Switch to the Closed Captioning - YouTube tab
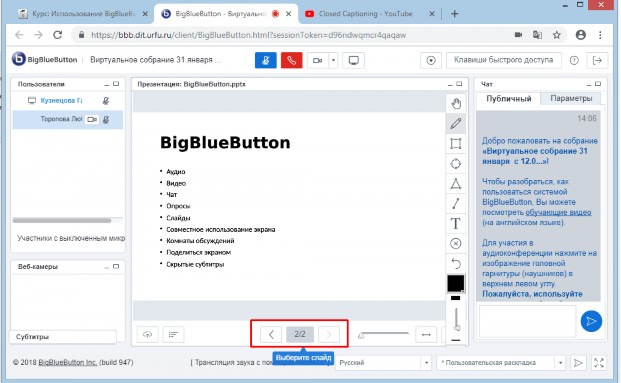This screenshot has width=621, height=383. (x=365, y=14)
